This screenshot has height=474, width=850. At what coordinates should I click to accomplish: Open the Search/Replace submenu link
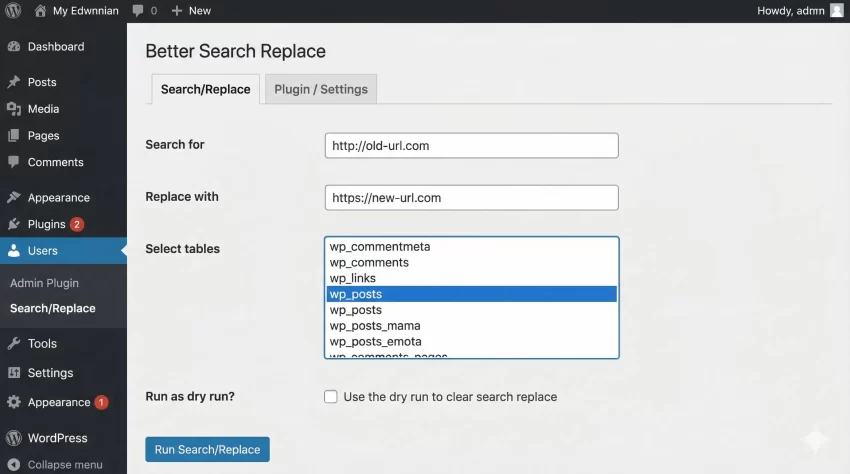53,308
